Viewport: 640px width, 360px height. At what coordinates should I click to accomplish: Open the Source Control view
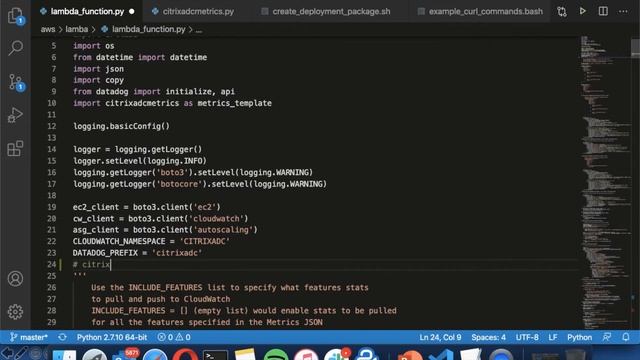16,82
